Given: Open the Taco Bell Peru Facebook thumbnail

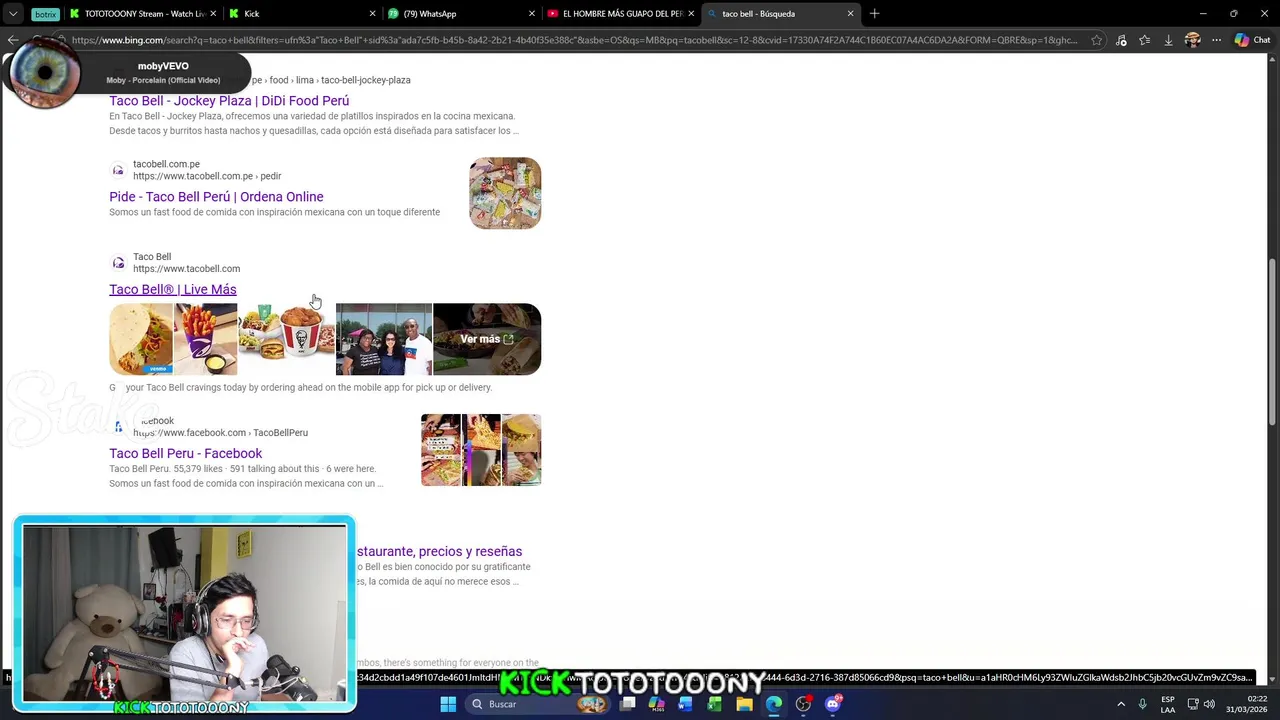Looking at the screenshot, I should [481, 450].
